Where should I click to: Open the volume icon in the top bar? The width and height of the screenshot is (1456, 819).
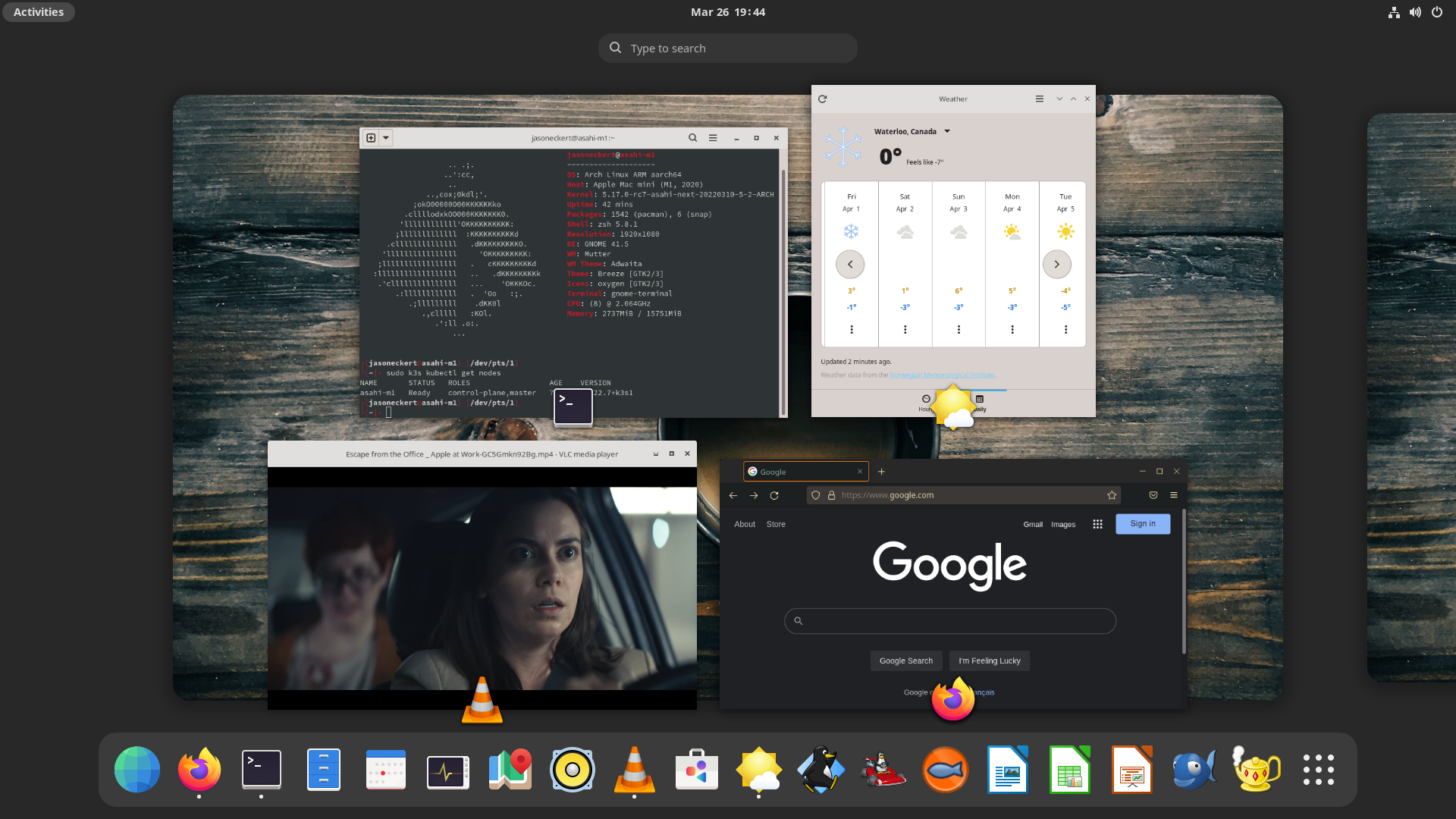click(1415, 12)
